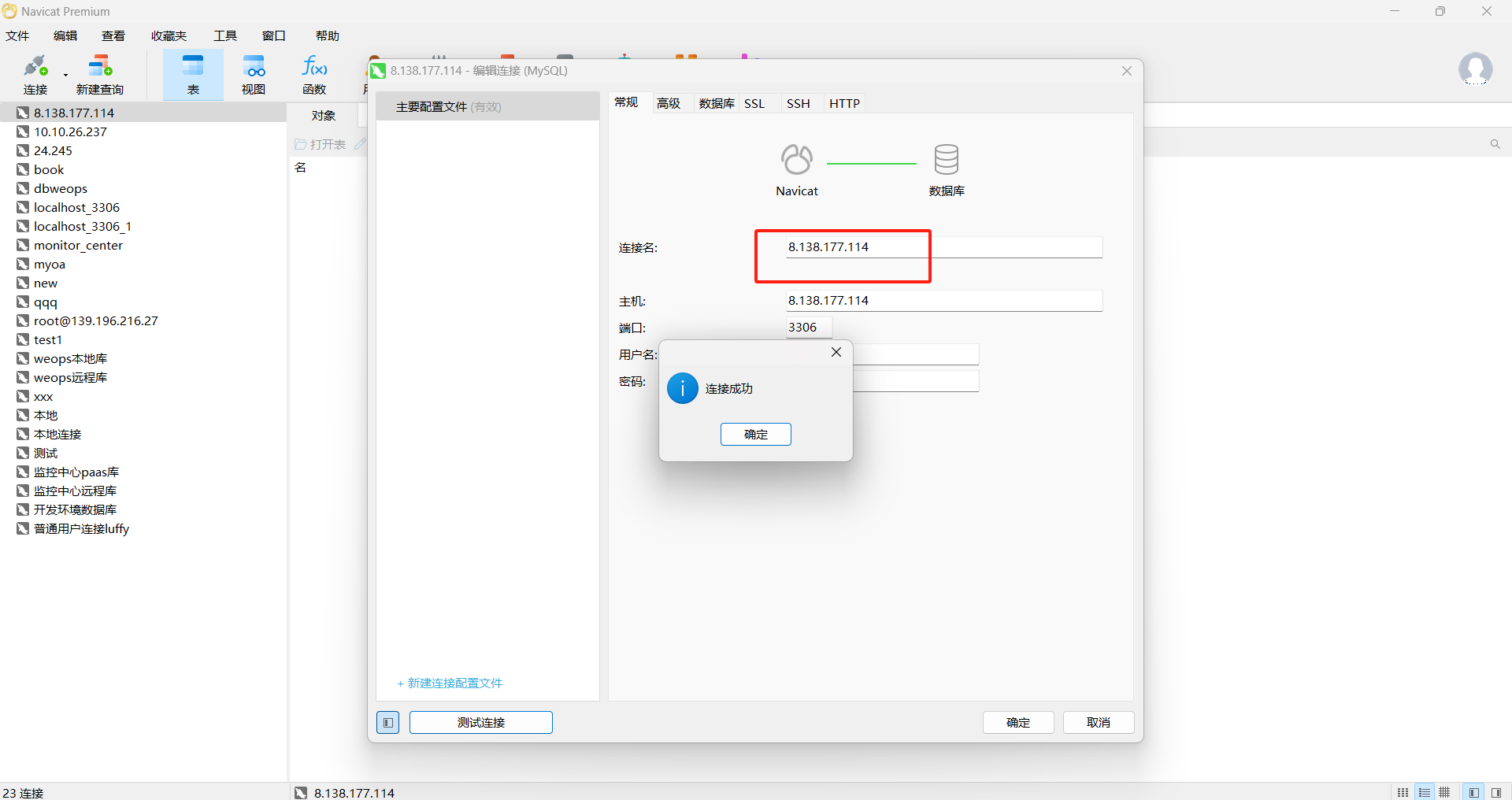Viewport: 1512px width, 800px height.
Task: Select the weops本地库 connection
Action: tap(70, 358)
